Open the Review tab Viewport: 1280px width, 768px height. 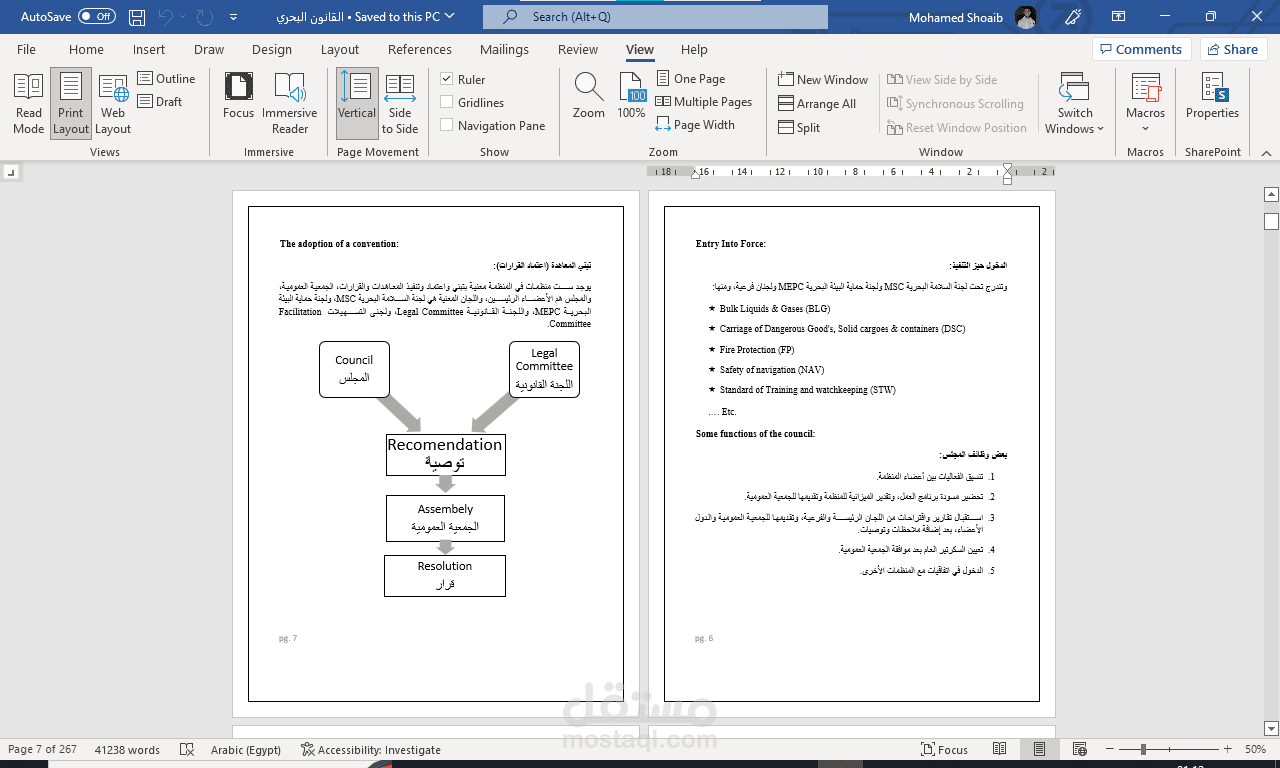tap(578, 49)
